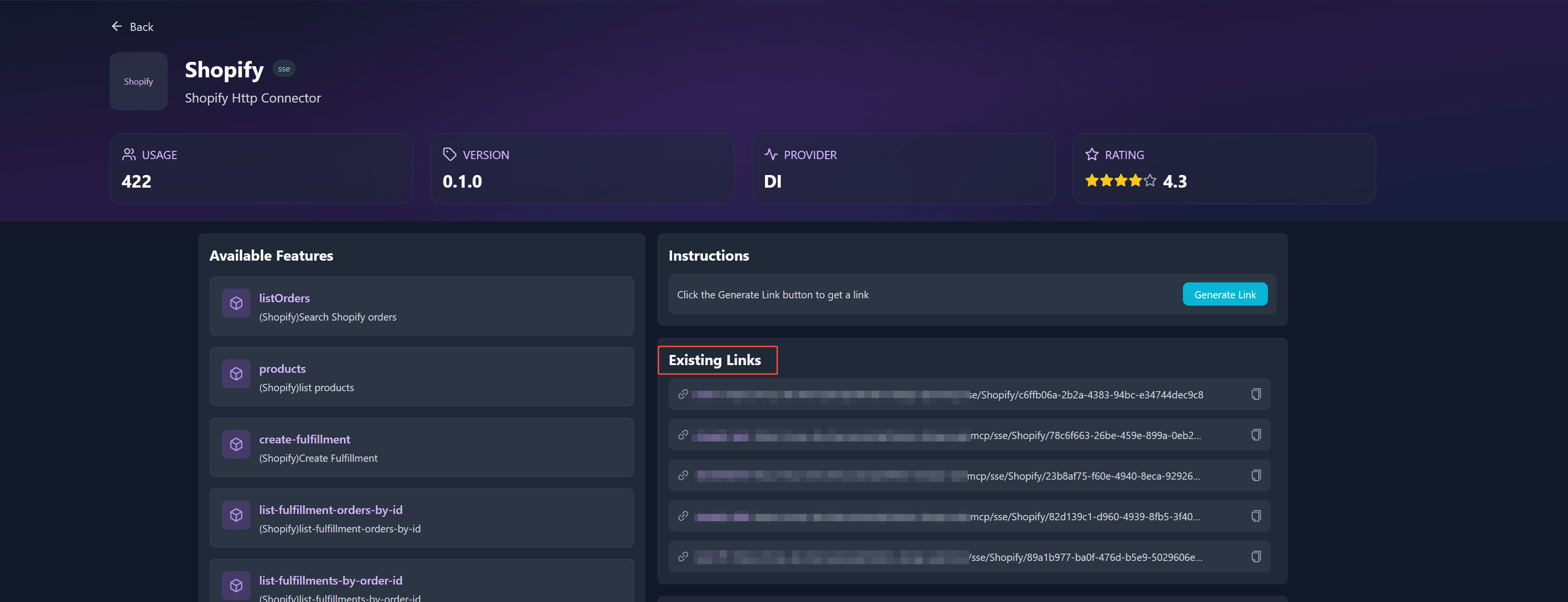1568x602 pixels.
Task: Open the list-fulfillment-orders-by-id feature
Action: 422,518
